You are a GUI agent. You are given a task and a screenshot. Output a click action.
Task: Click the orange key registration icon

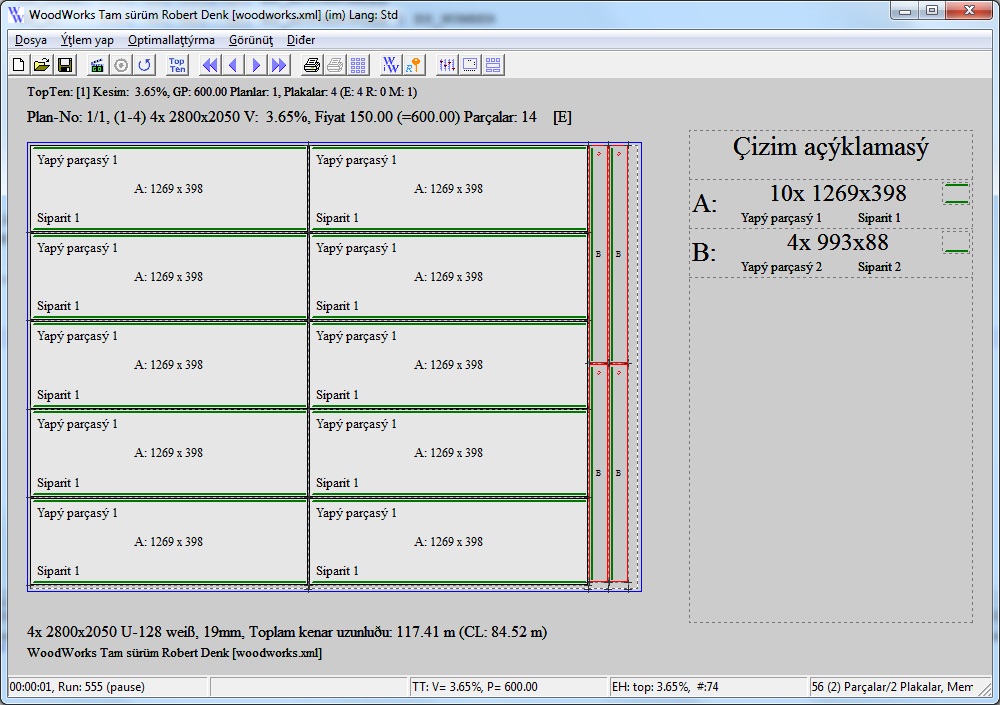tap(414, 64)
